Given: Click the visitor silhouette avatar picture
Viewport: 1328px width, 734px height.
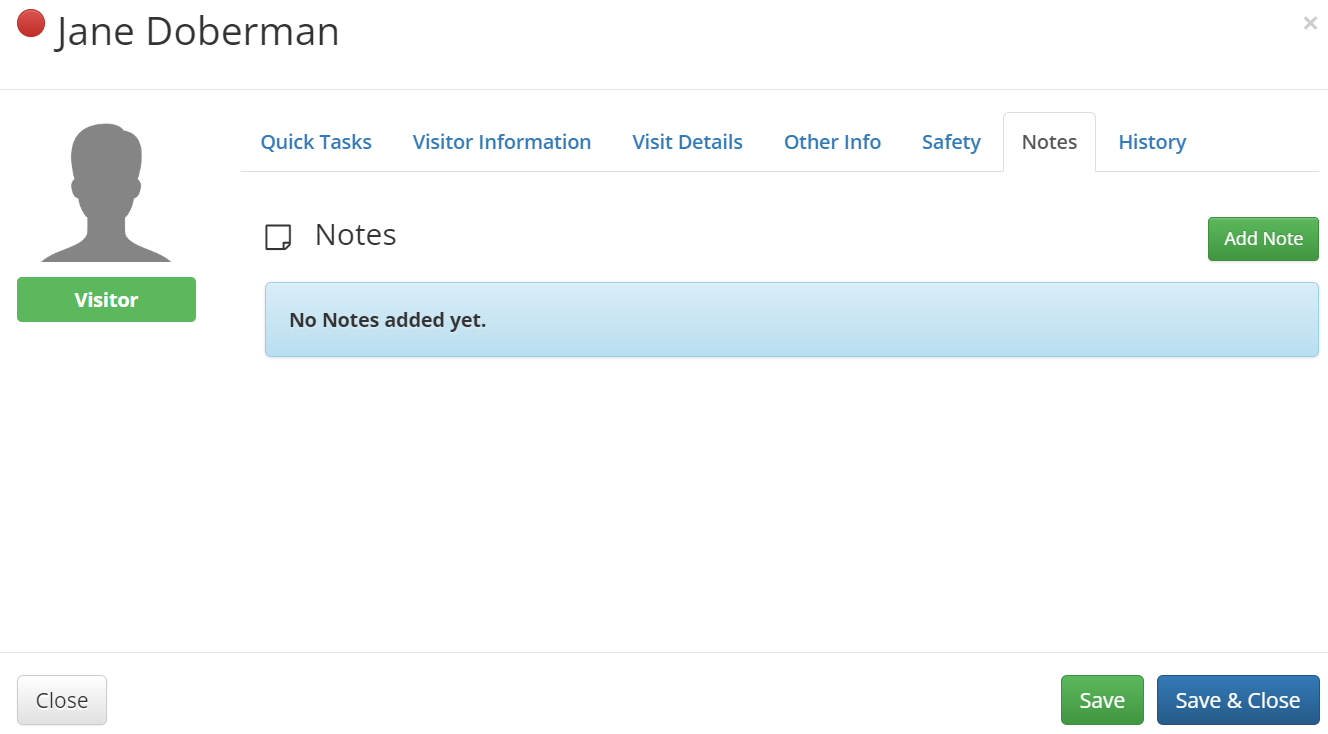Looking at the screenshot, I should tap(106, 193).
